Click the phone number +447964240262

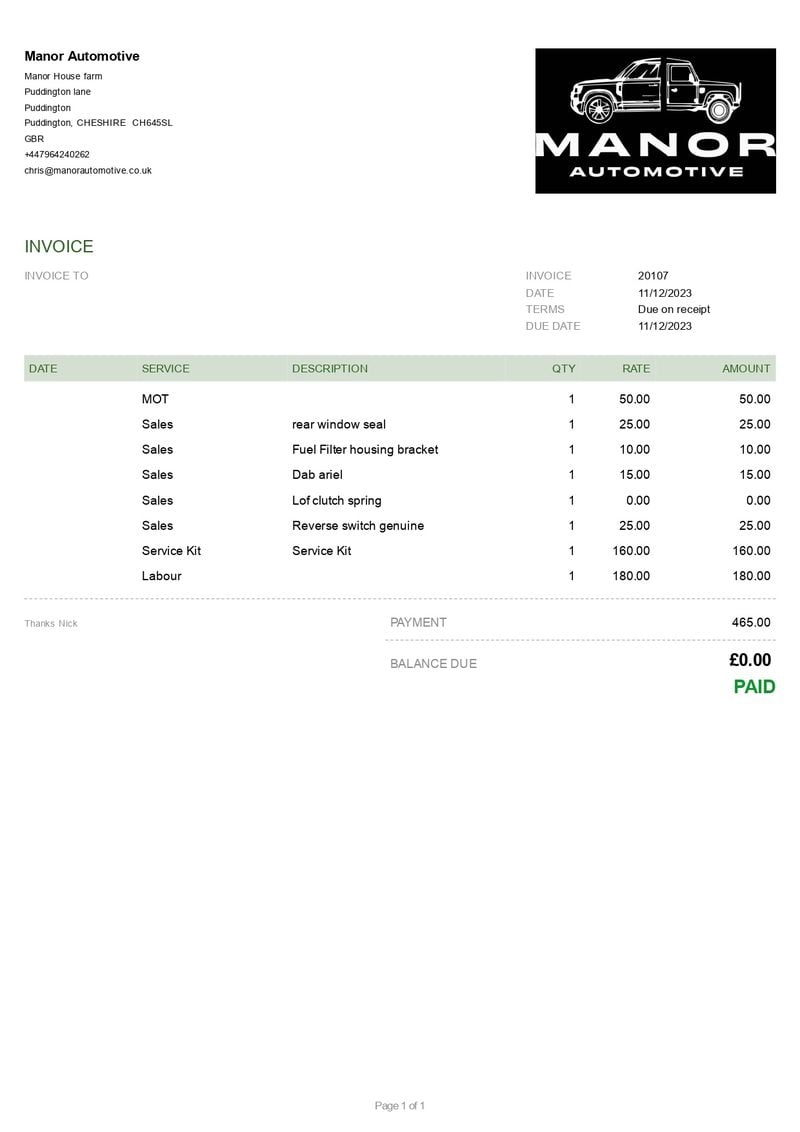point(57,154)
